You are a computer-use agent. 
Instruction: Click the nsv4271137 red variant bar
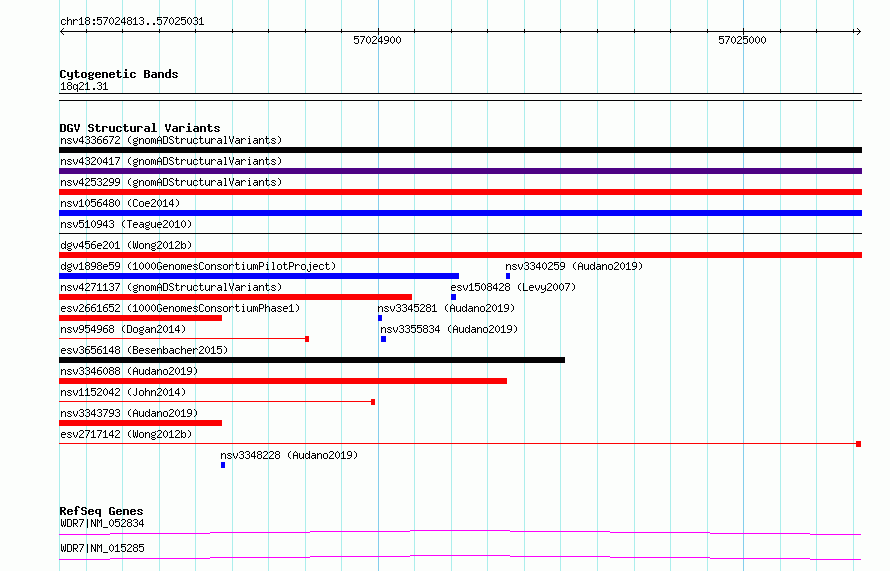[x=236, y=297]
